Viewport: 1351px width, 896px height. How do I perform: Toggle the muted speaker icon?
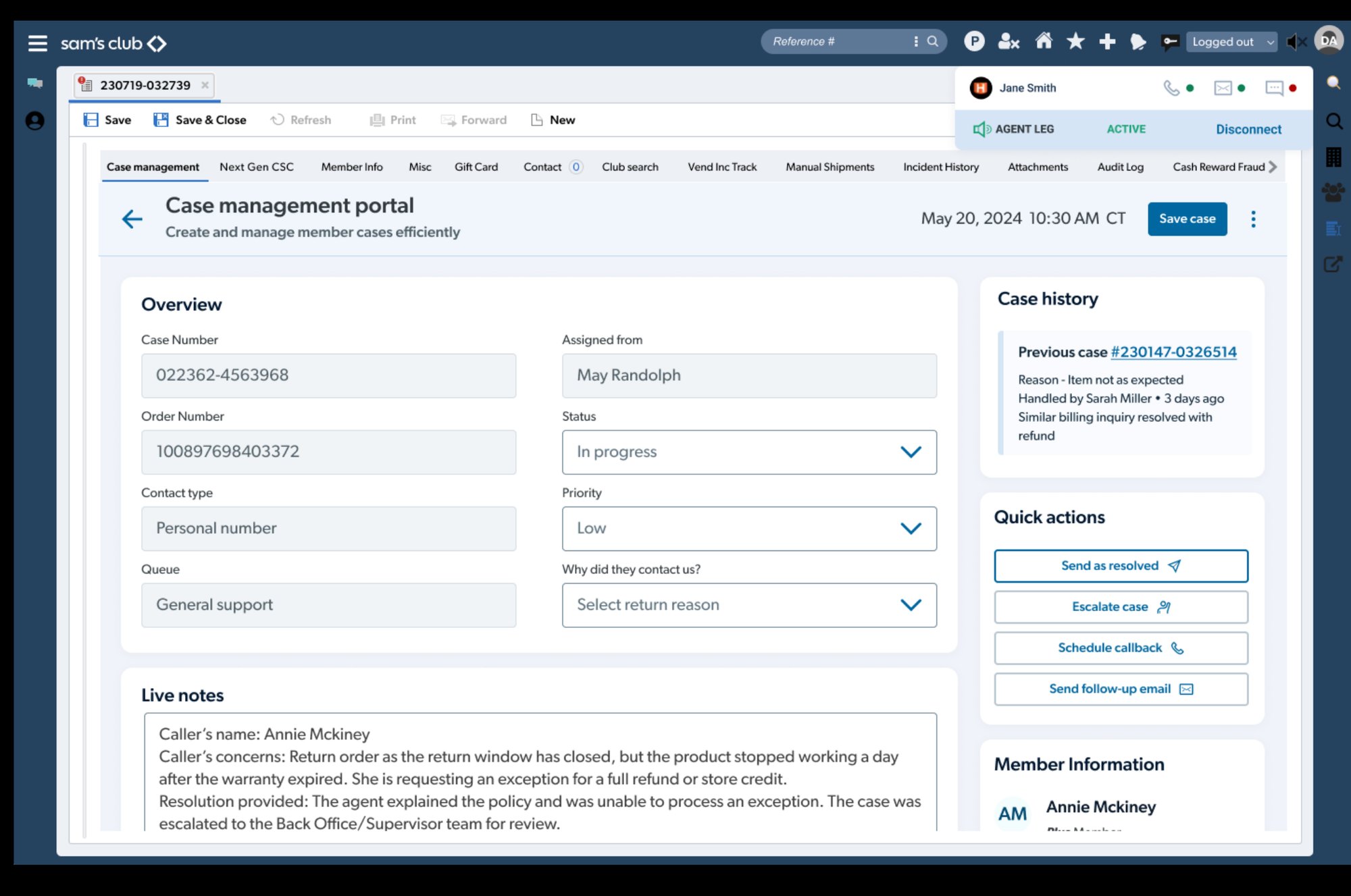[1296, 42]
